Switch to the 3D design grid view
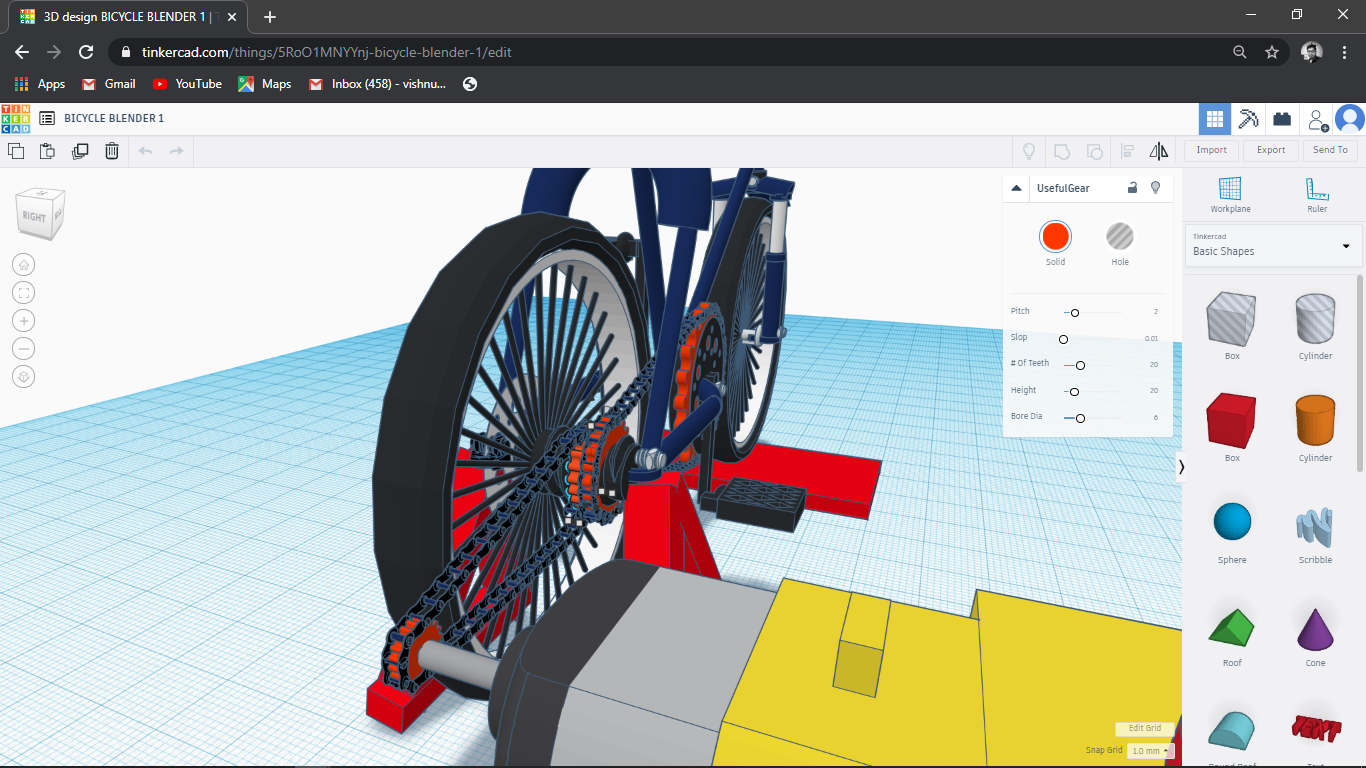This screenshot has width=1366, height=768. (x=1215, y=119)
